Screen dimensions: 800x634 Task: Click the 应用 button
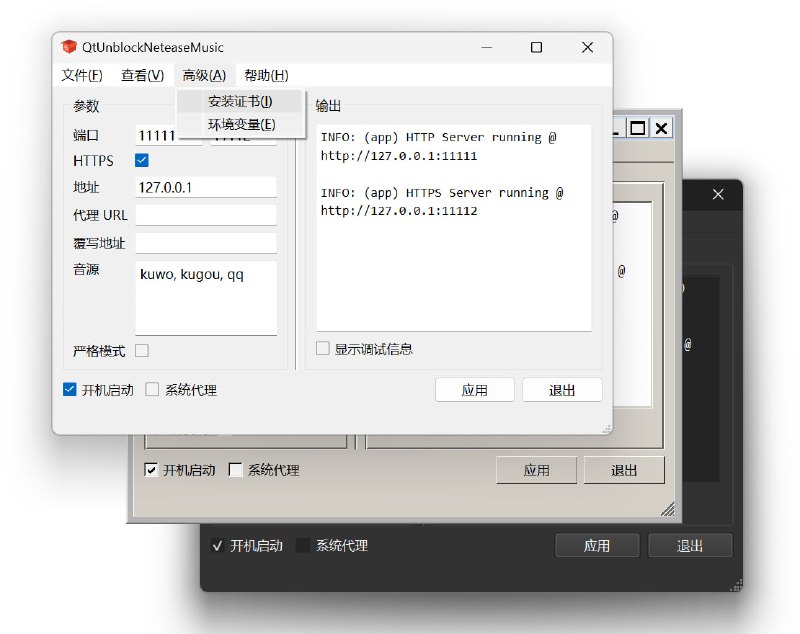tap(475, 390)
